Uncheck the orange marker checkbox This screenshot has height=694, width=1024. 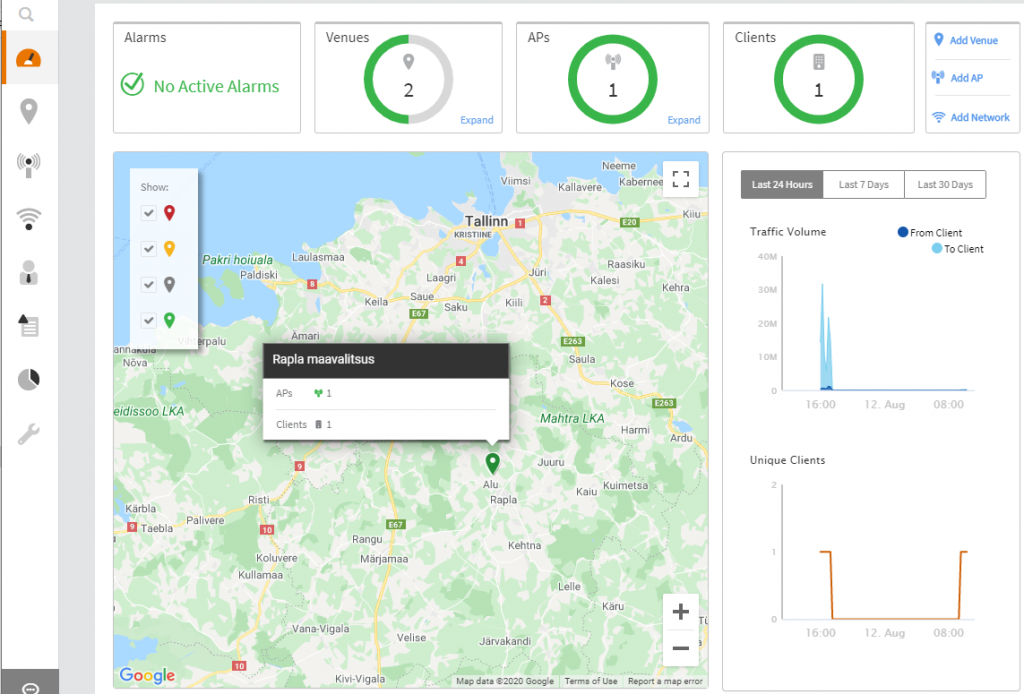pos(148,248)
